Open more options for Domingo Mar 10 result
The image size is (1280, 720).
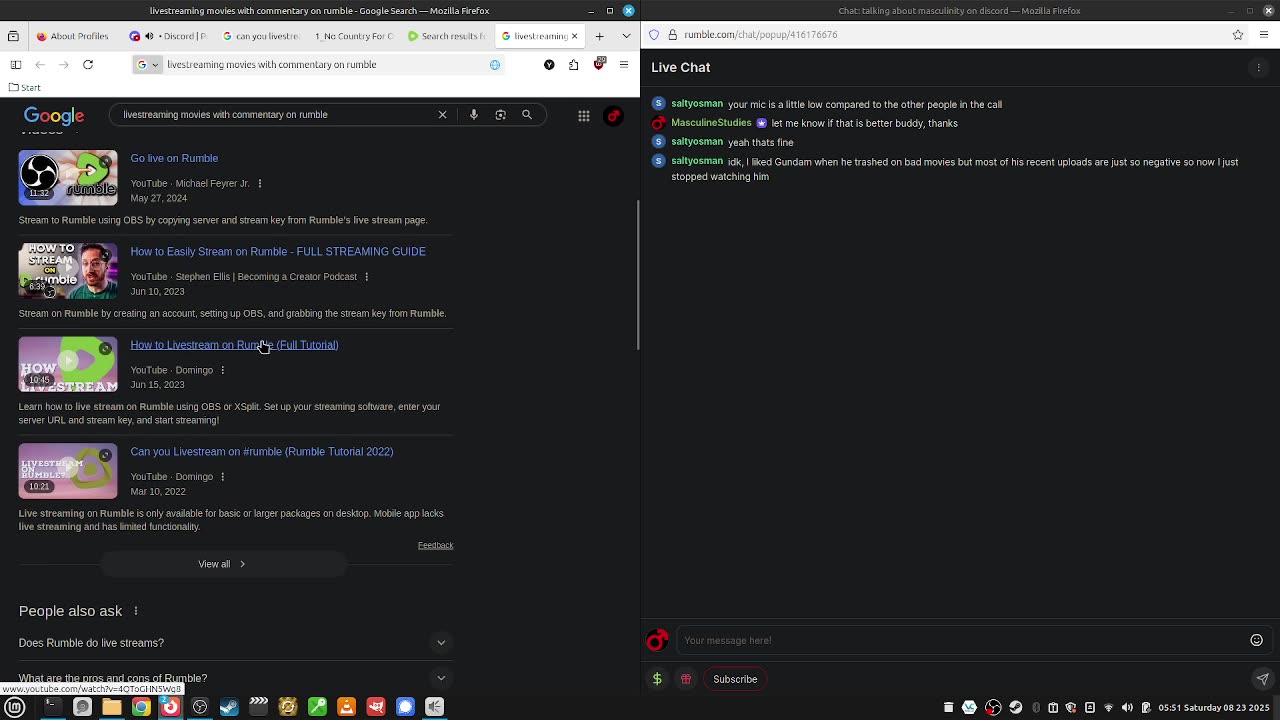(x=223, y=477)
